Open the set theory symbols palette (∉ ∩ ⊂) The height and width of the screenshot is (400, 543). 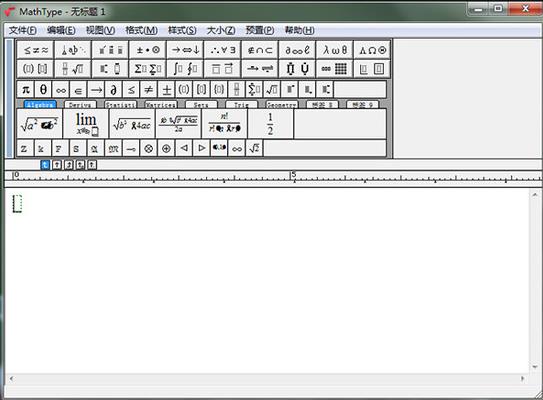pos(260,50)
